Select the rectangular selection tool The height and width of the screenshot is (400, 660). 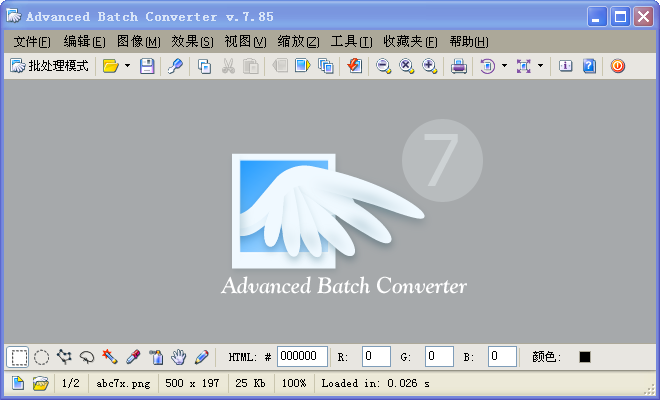pyautogui.click(x=18, y=357)
